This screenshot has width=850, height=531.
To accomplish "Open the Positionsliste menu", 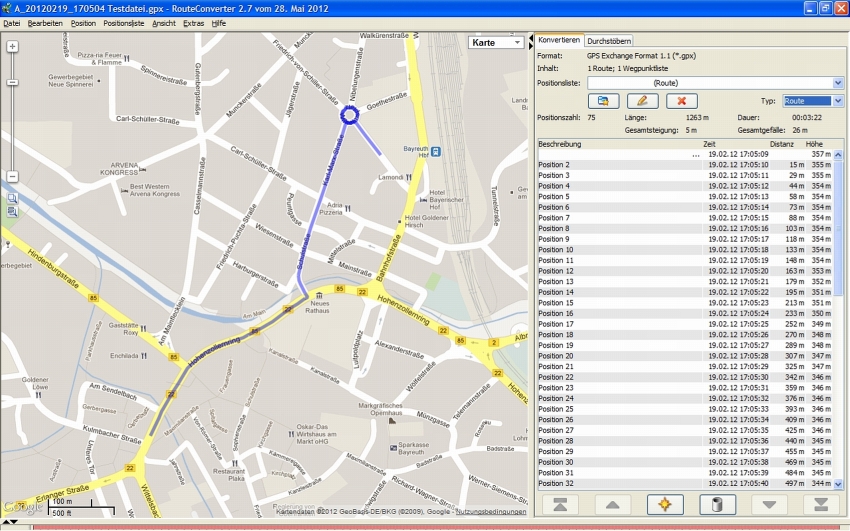I will point(124,23).
